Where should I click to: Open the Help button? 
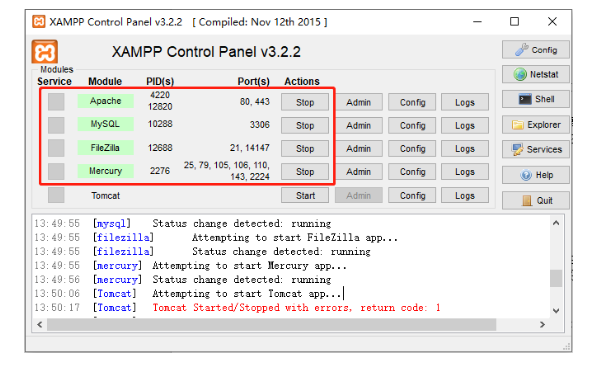tap(535, 175)
